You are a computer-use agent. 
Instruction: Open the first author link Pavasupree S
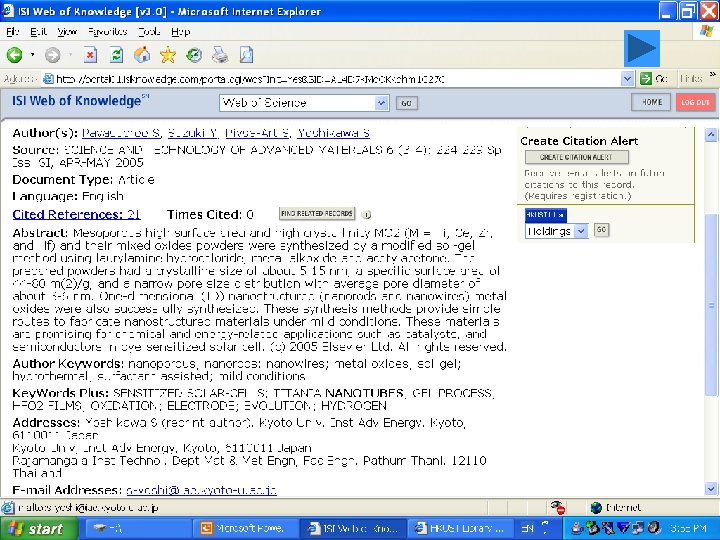[x=121, y=133]
